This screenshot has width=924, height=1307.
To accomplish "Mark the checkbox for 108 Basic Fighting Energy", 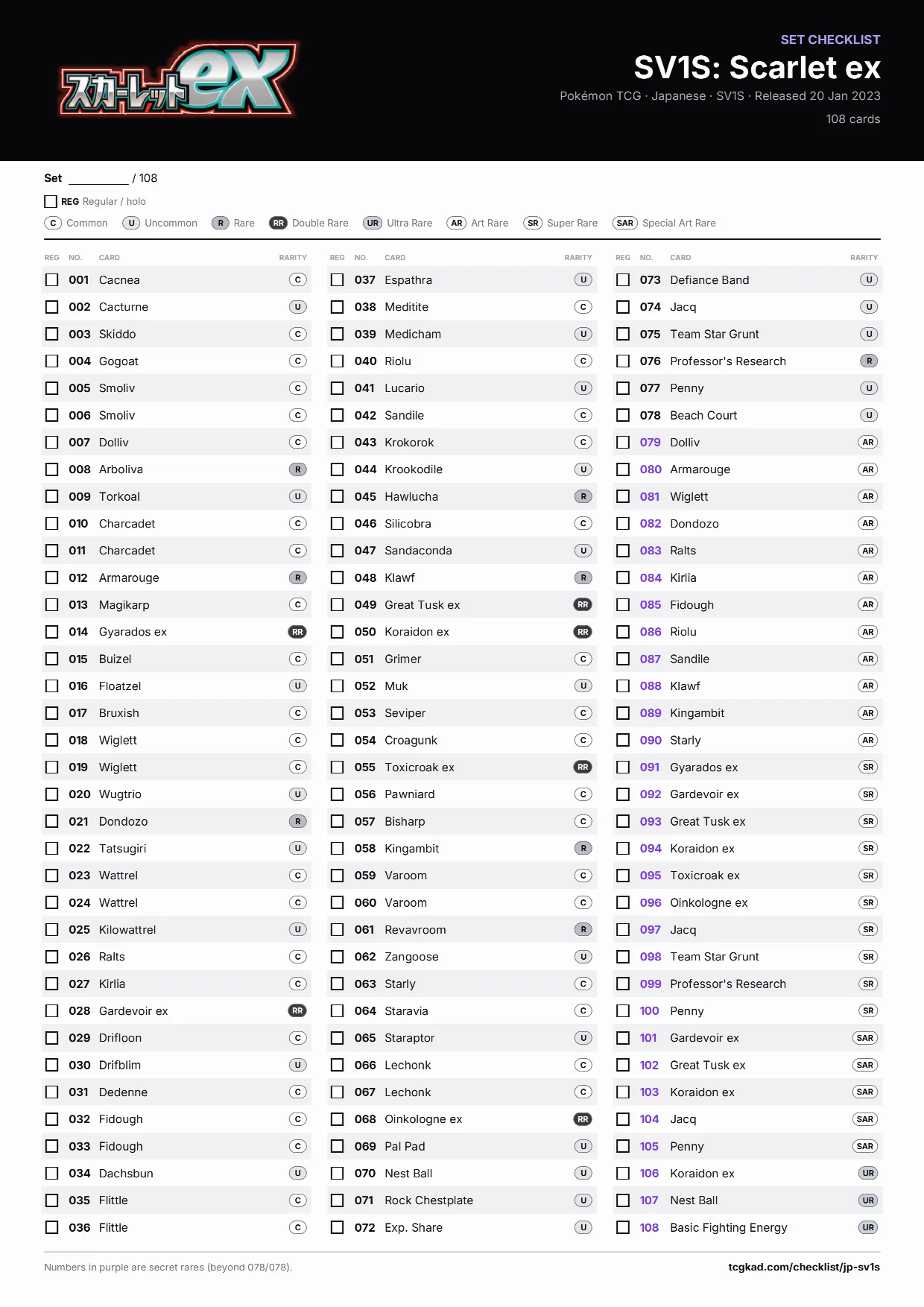I will 623,1227.
